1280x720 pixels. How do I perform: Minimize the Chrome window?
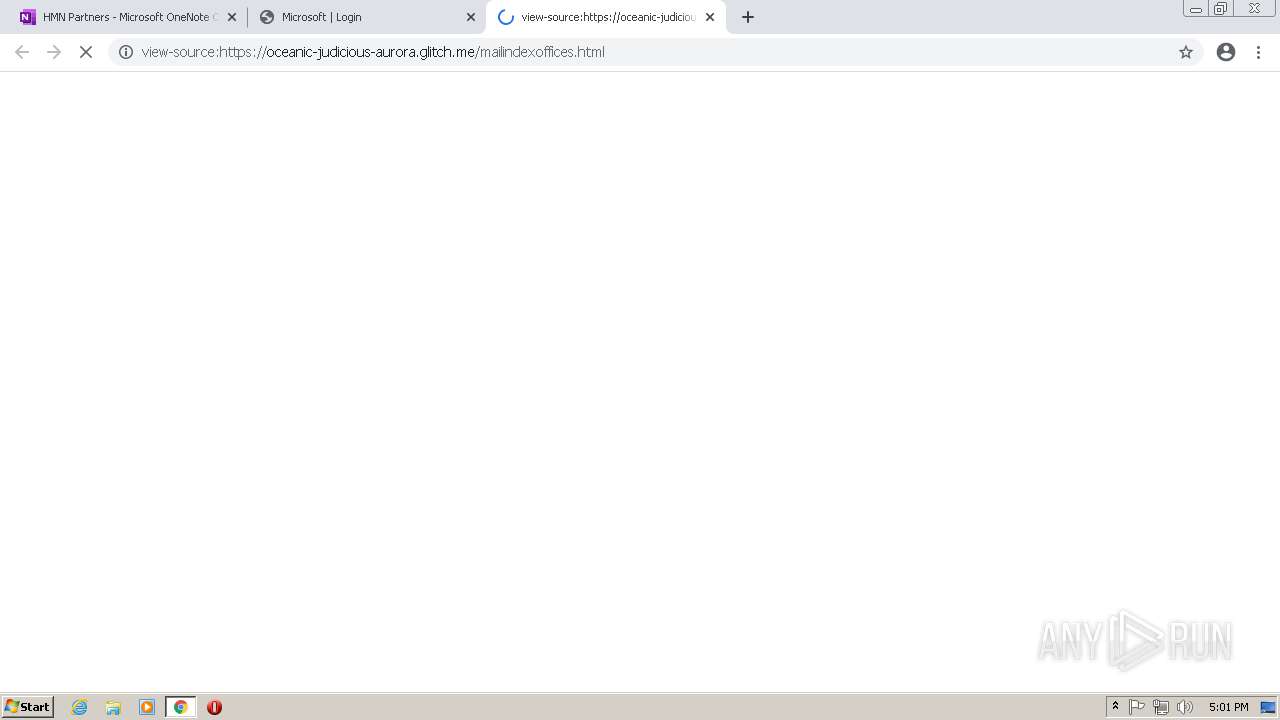[x=1196, y=8]
